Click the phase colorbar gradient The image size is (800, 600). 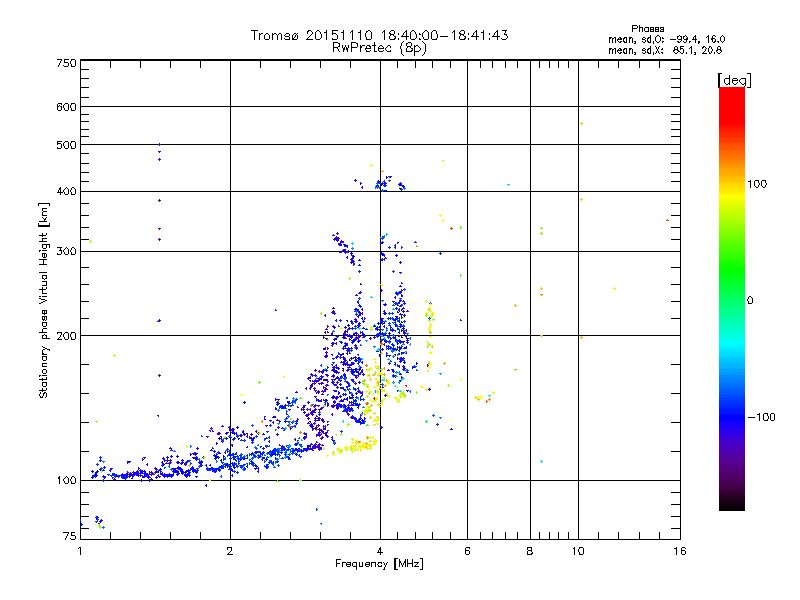(732, 298)
